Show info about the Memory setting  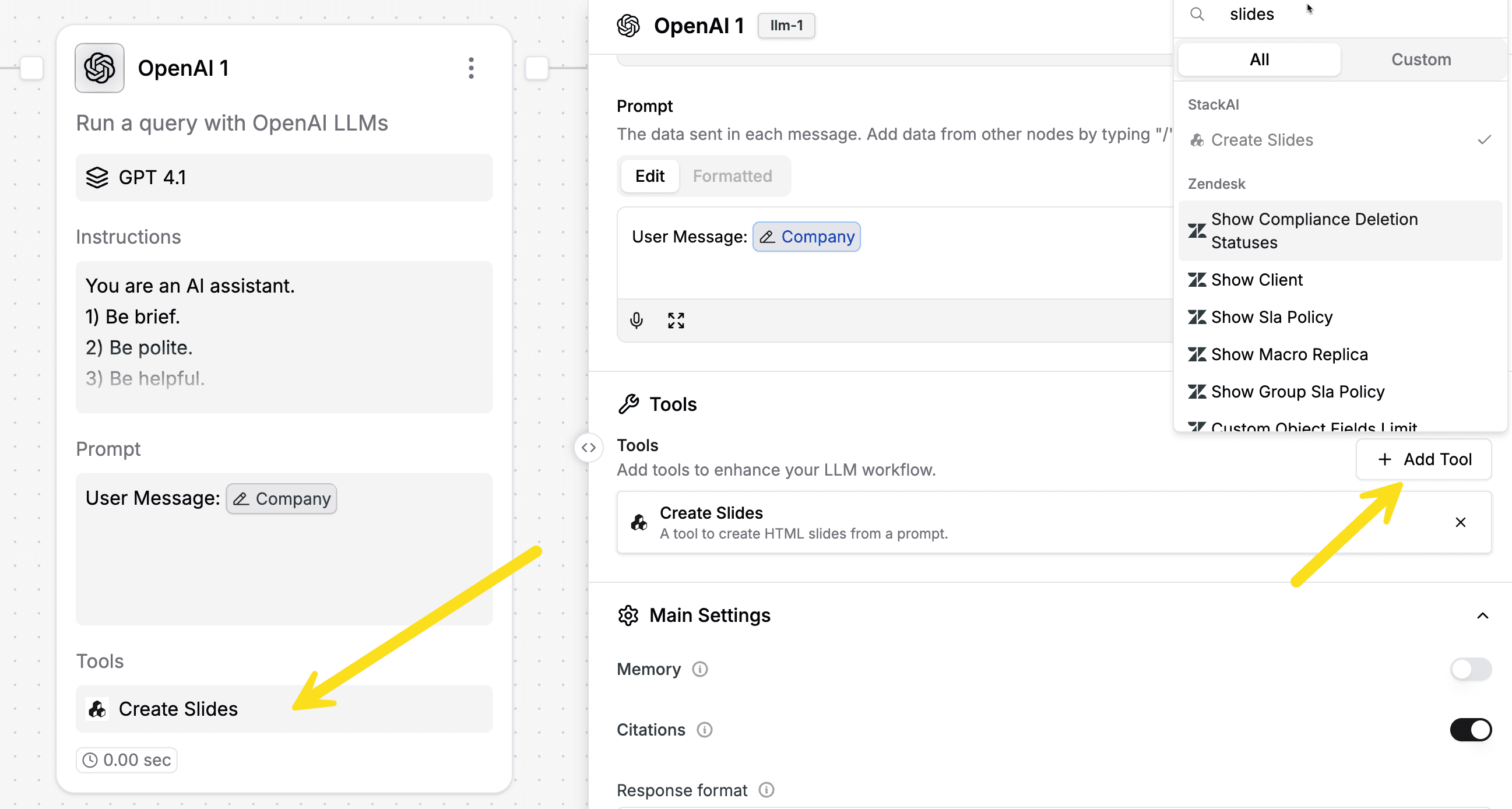pos(699,669)
